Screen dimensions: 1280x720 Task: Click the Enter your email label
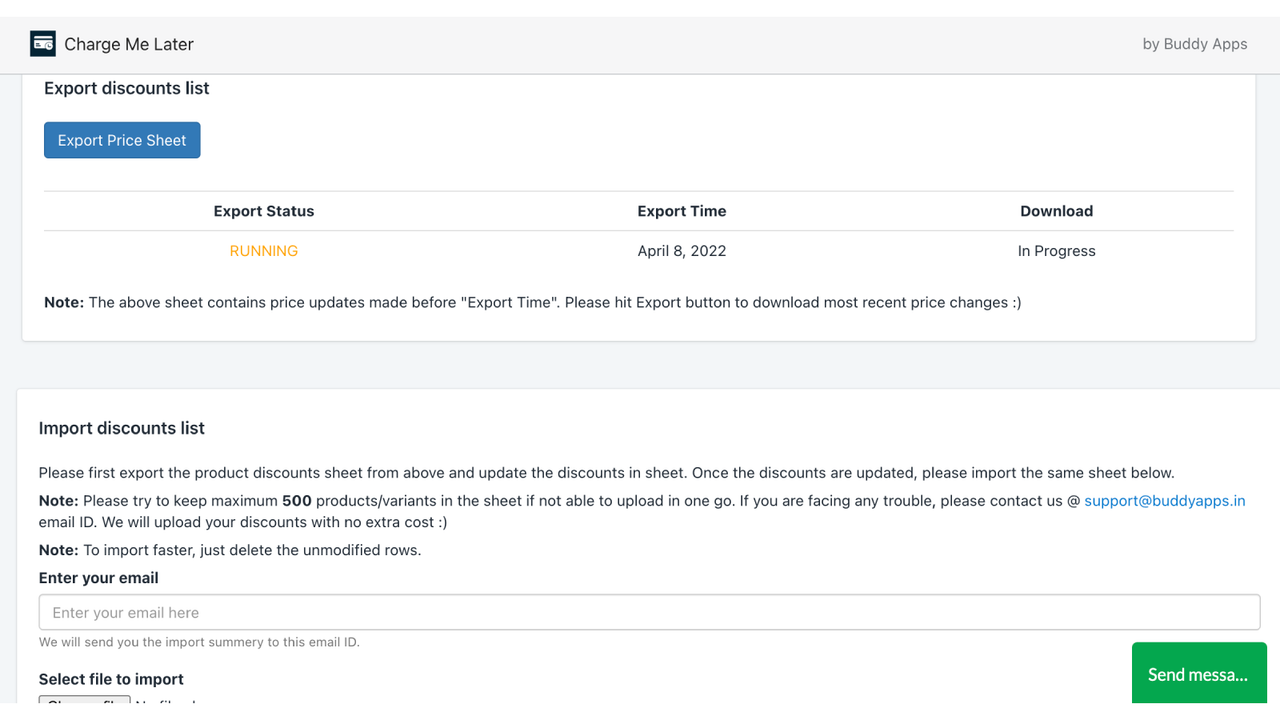(99, 578)
